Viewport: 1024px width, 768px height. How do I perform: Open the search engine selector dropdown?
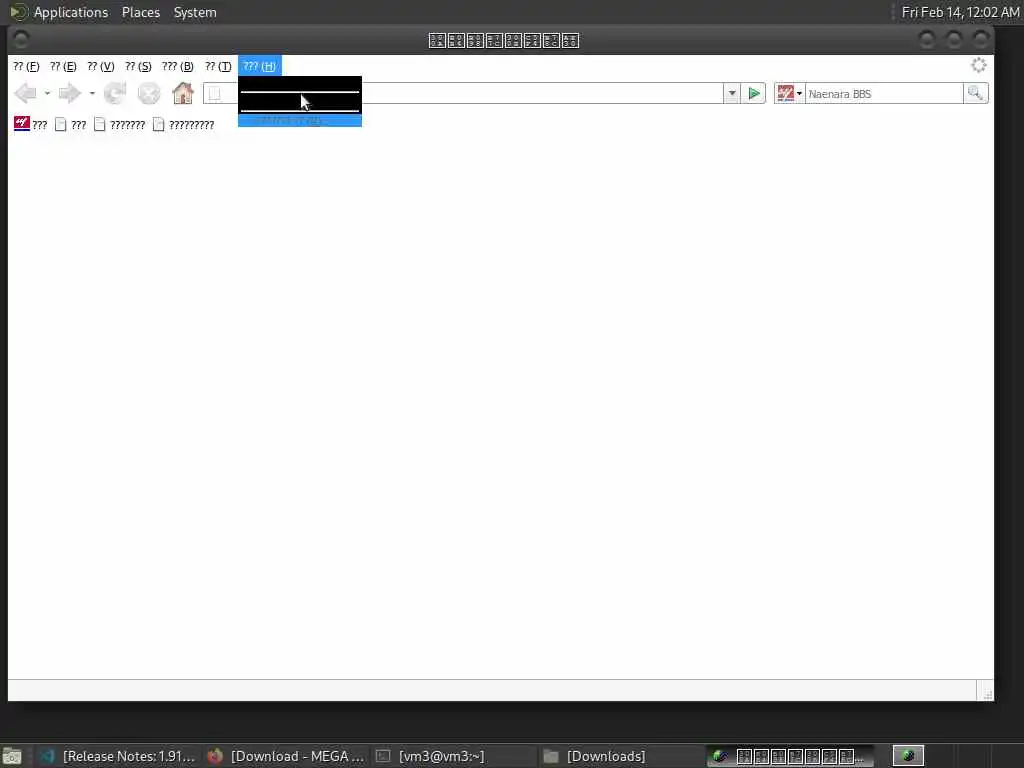pyautogui.click(x=790, y=93)
